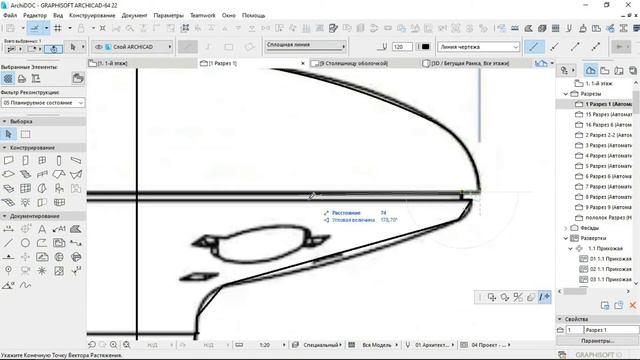The height and width of the screenshot is (360, 640).
Task: Select the Arrow selection tool in Выборка
Action: pyautogui.click(x=9, y=134)
